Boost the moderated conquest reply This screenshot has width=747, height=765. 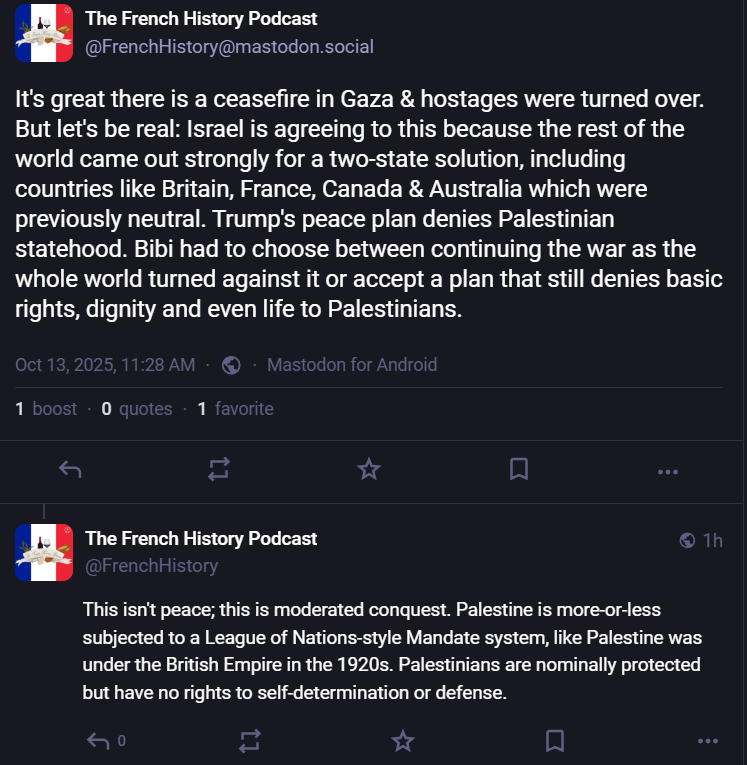(x=250, y=741)
